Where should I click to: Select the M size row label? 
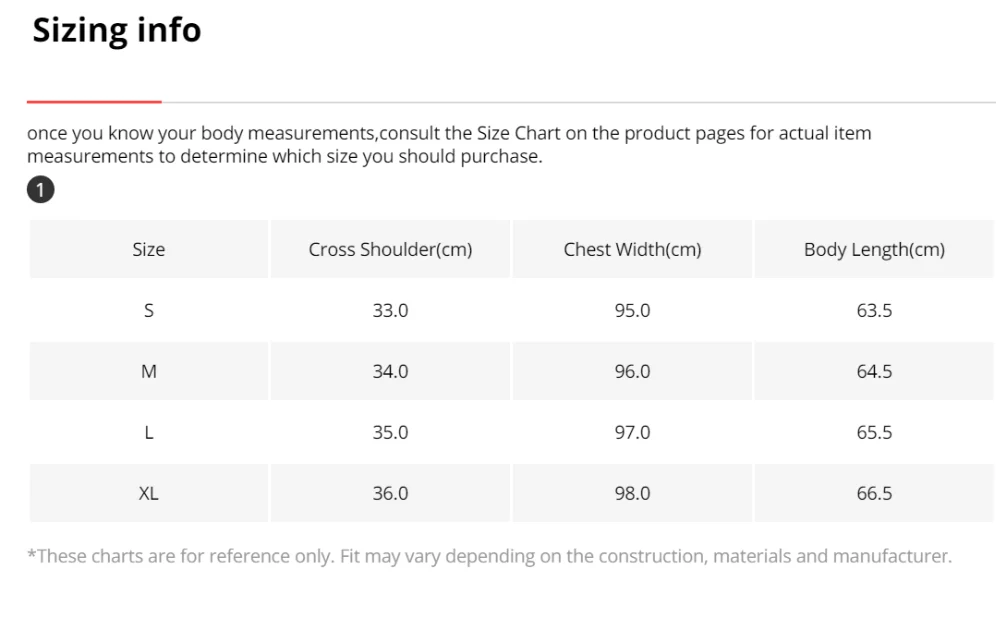148,372
